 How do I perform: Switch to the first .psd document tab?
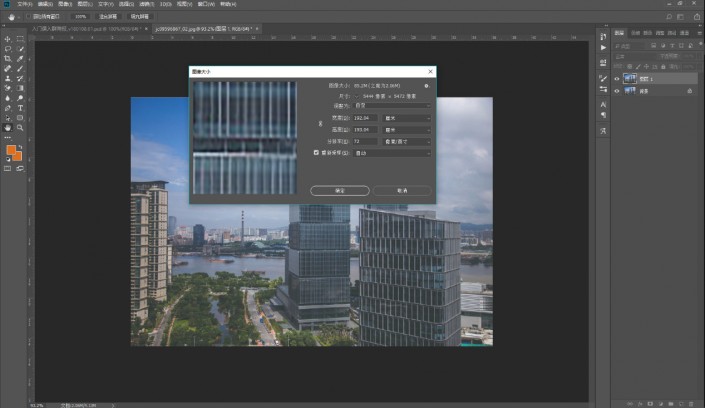pyautogui.click(x=89, y=29)
